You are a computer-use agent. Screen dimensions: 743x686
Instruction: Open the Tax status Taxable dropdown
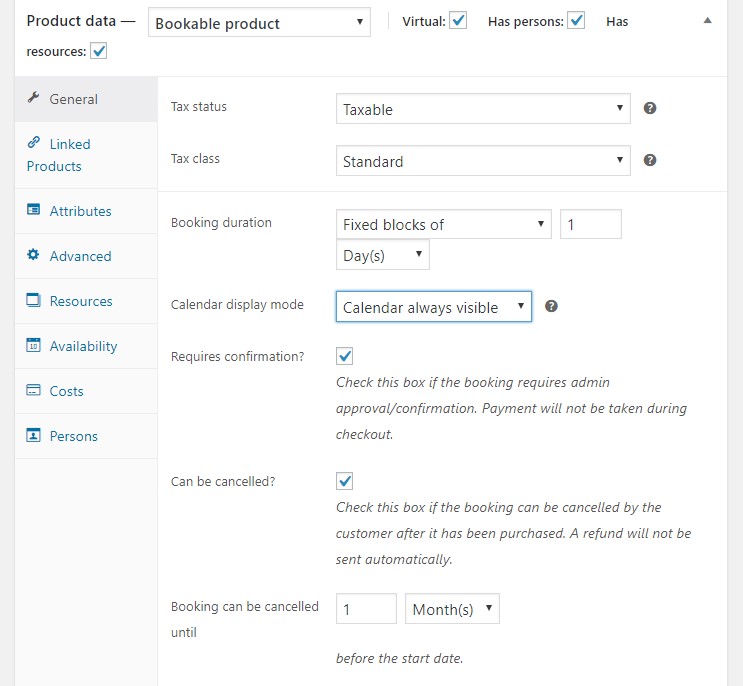click(483, 109)
